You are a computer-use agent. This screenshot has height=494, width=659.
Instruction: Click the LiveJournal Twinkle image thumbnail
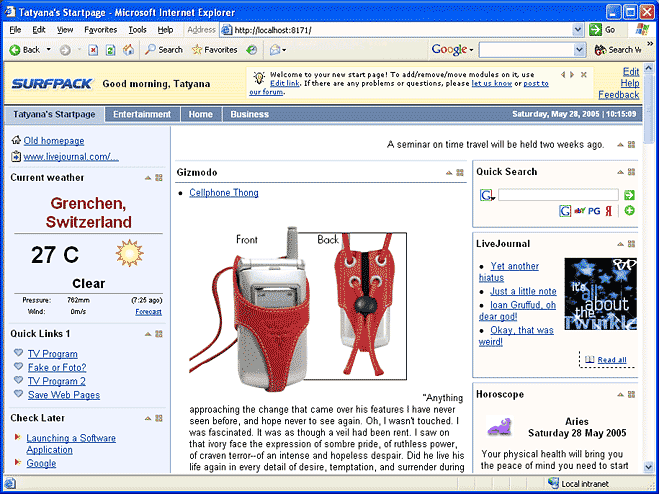coord(601,294)
